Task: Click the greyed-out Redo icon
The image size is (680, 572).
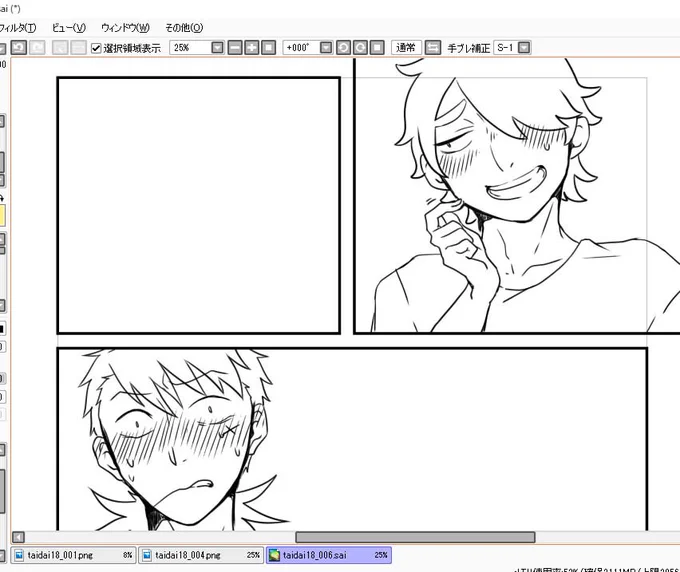Action: [37, 47]
